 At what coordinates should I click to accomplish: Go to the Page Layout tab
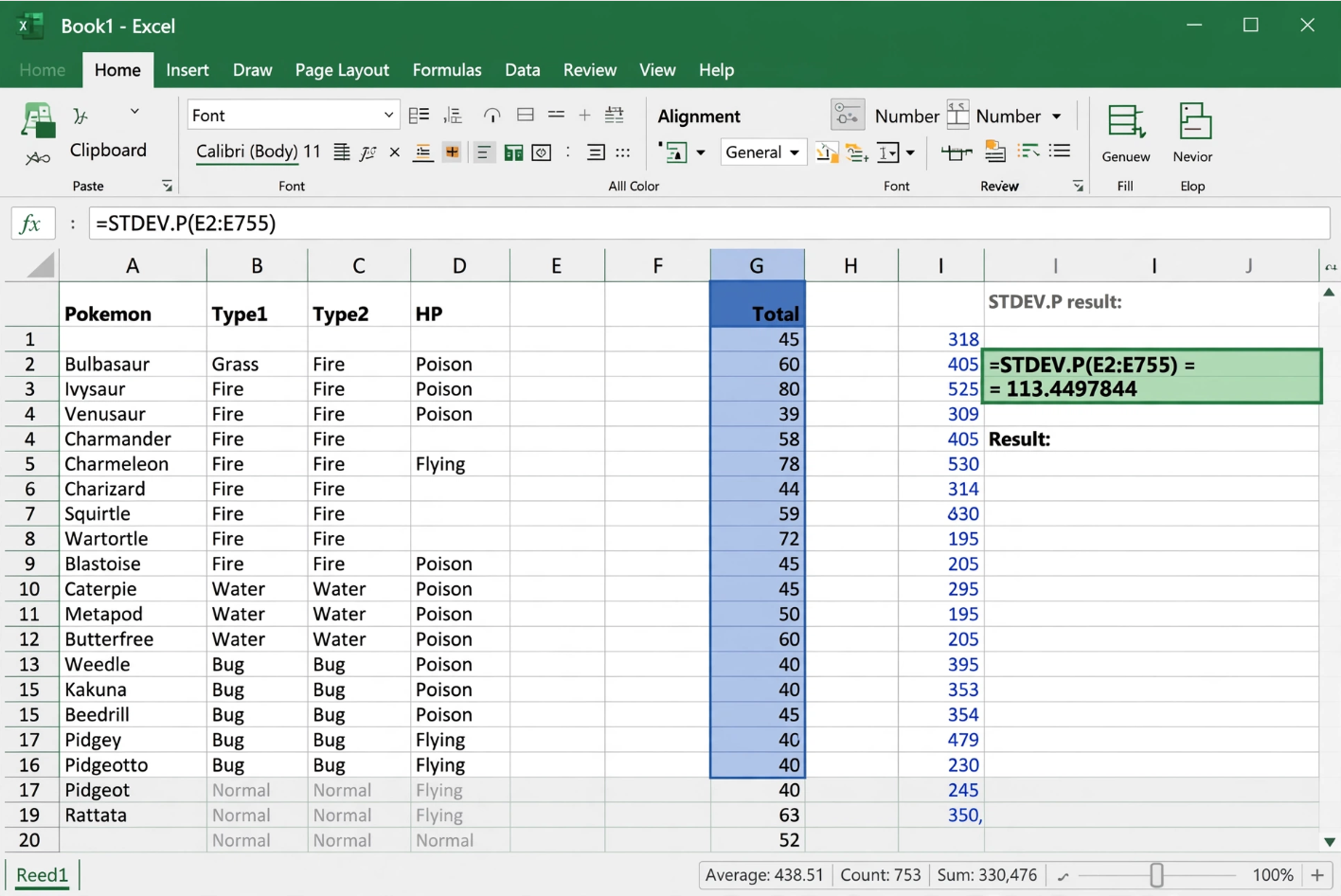click(x=342, y=70)
